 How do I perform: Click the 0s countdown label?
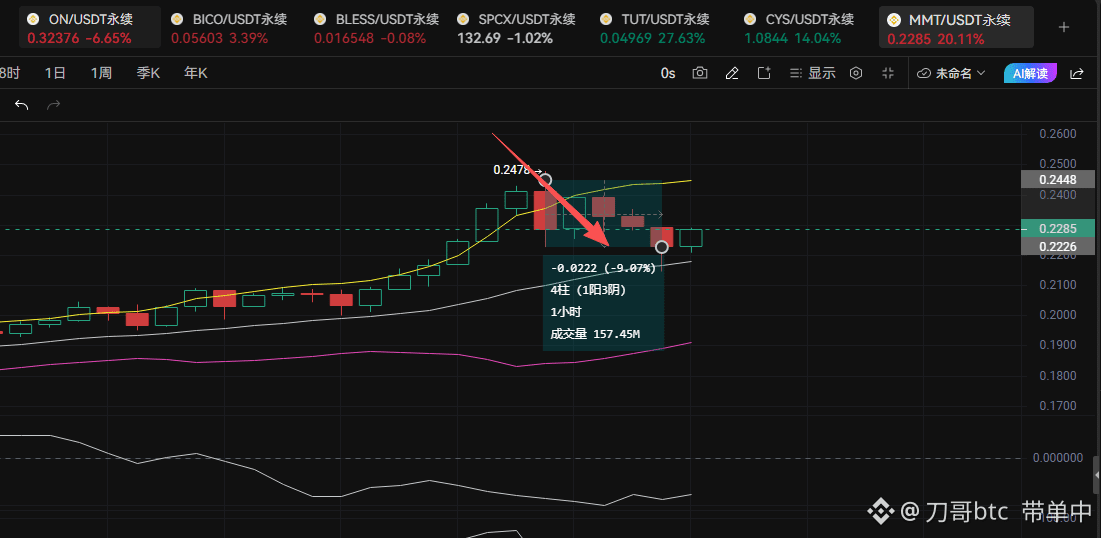(x=668, y=73)
